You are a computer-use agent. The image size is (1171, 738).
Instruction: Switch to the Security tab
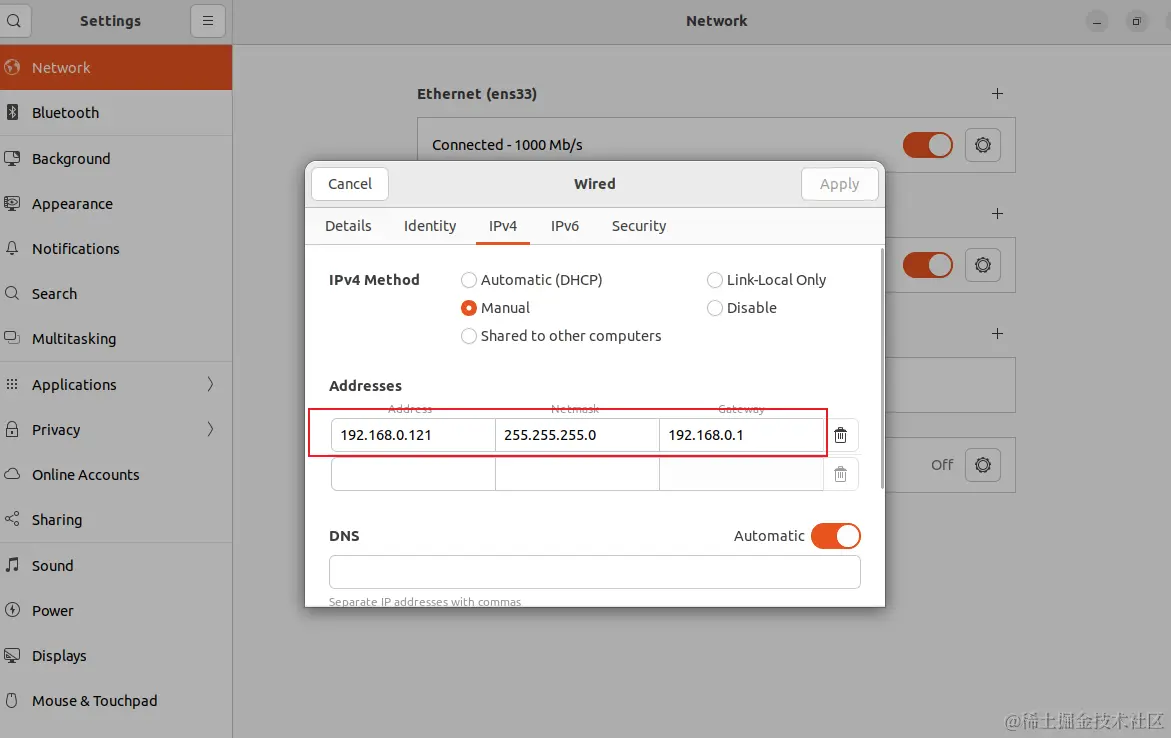click(639, 226)
